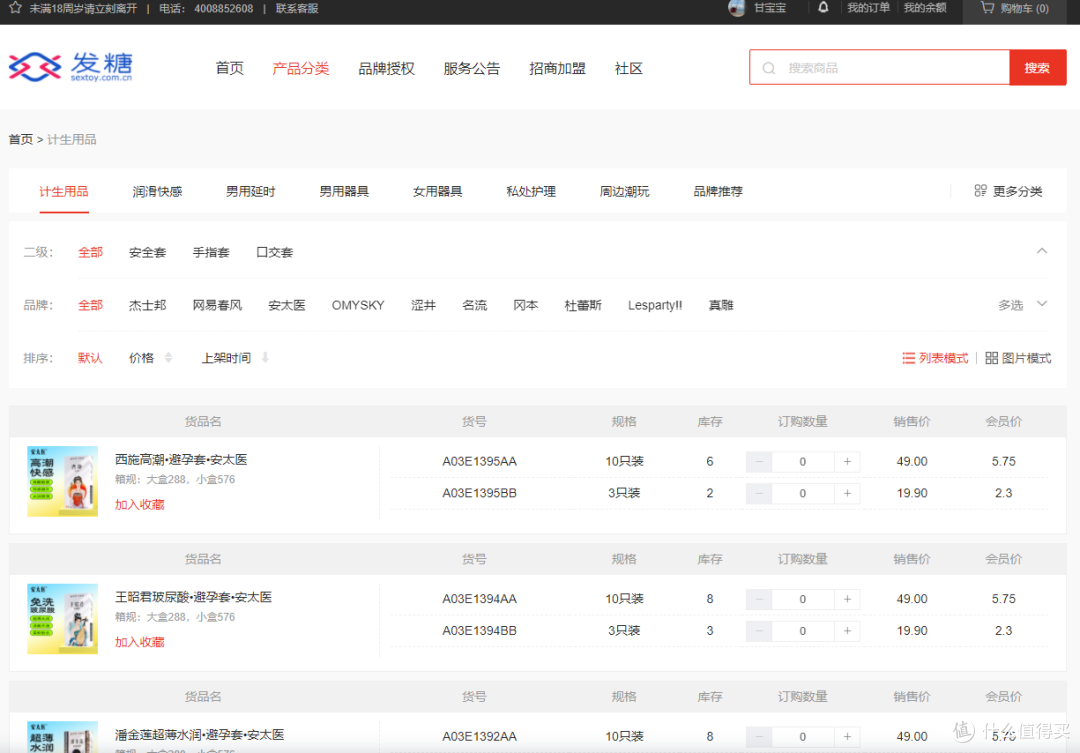1080x753 pixels.
Task: Increase quantity for A03E1394AA
Action: 847,599
